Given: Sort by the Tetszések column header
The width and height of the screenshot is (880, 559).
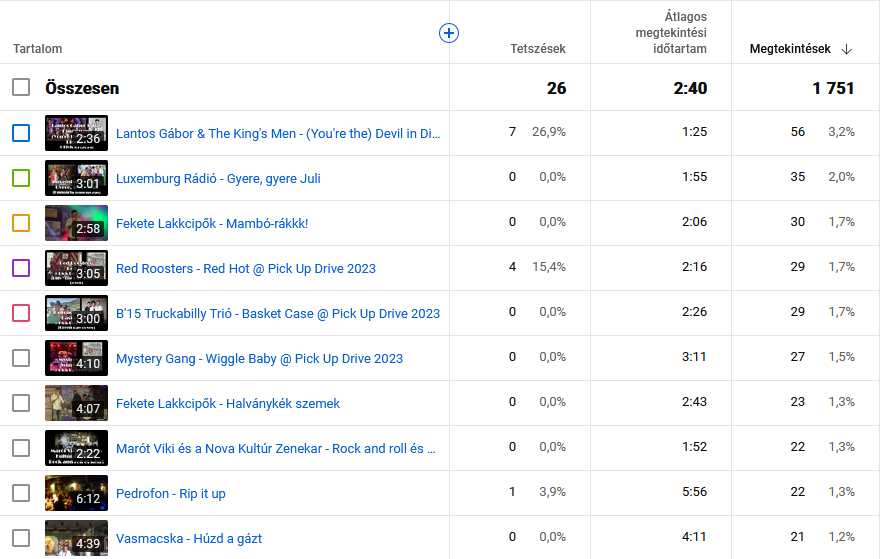Looking at the screenshot, I should pyautogui.click(x=538, y=49).
